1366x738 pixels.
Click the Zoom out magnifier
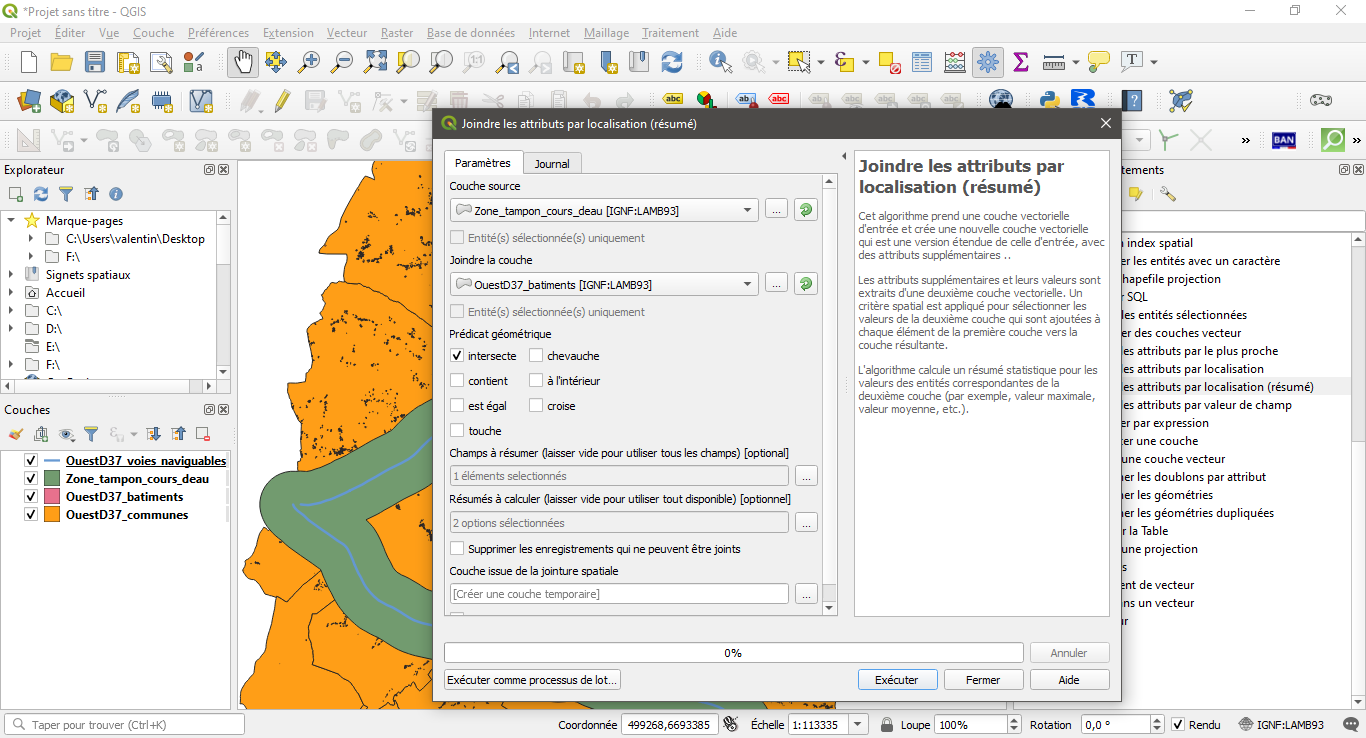342,62
